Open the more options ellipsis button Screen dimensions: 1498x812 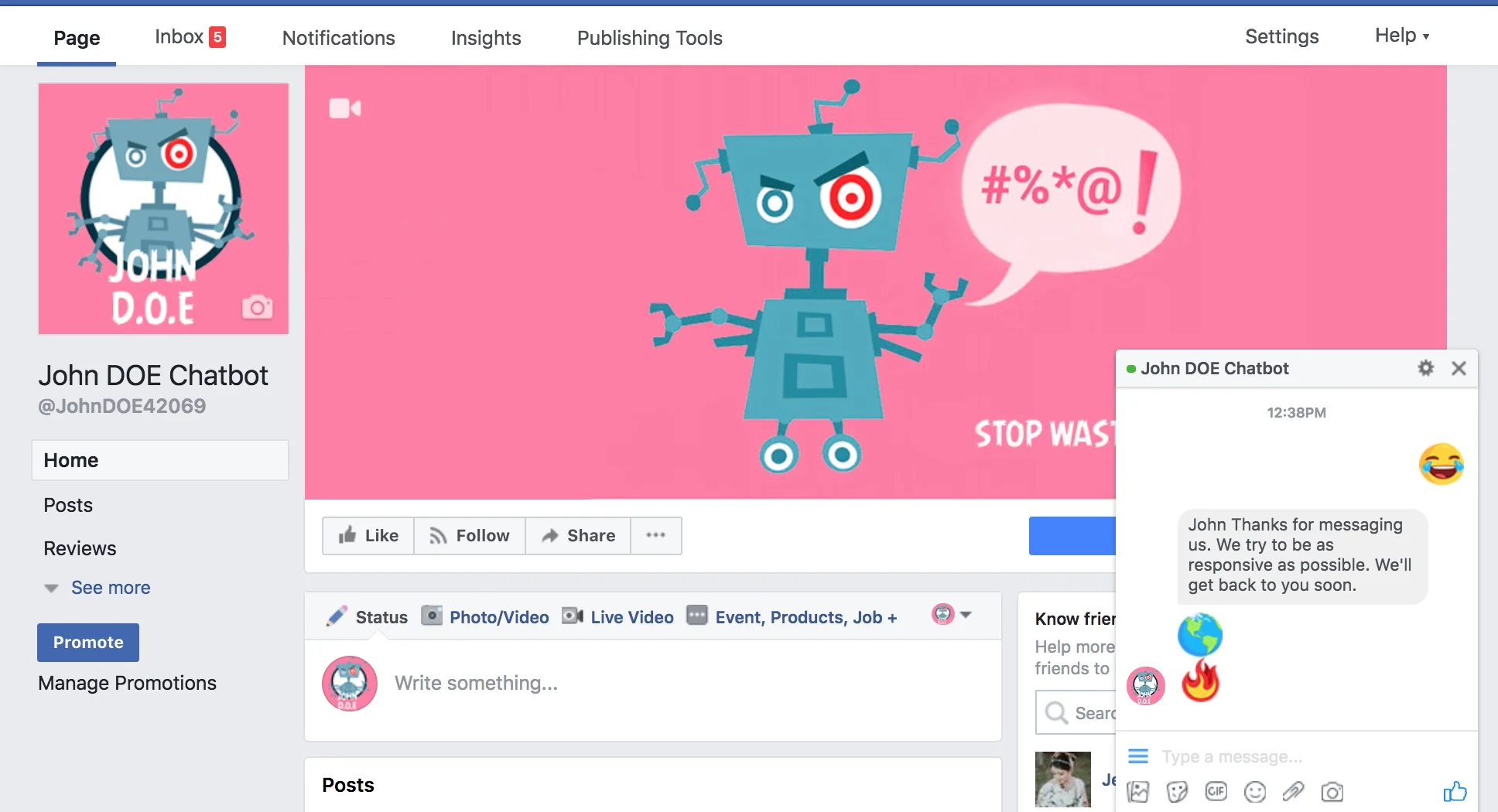pyautogui.click(x=656, y=536)
